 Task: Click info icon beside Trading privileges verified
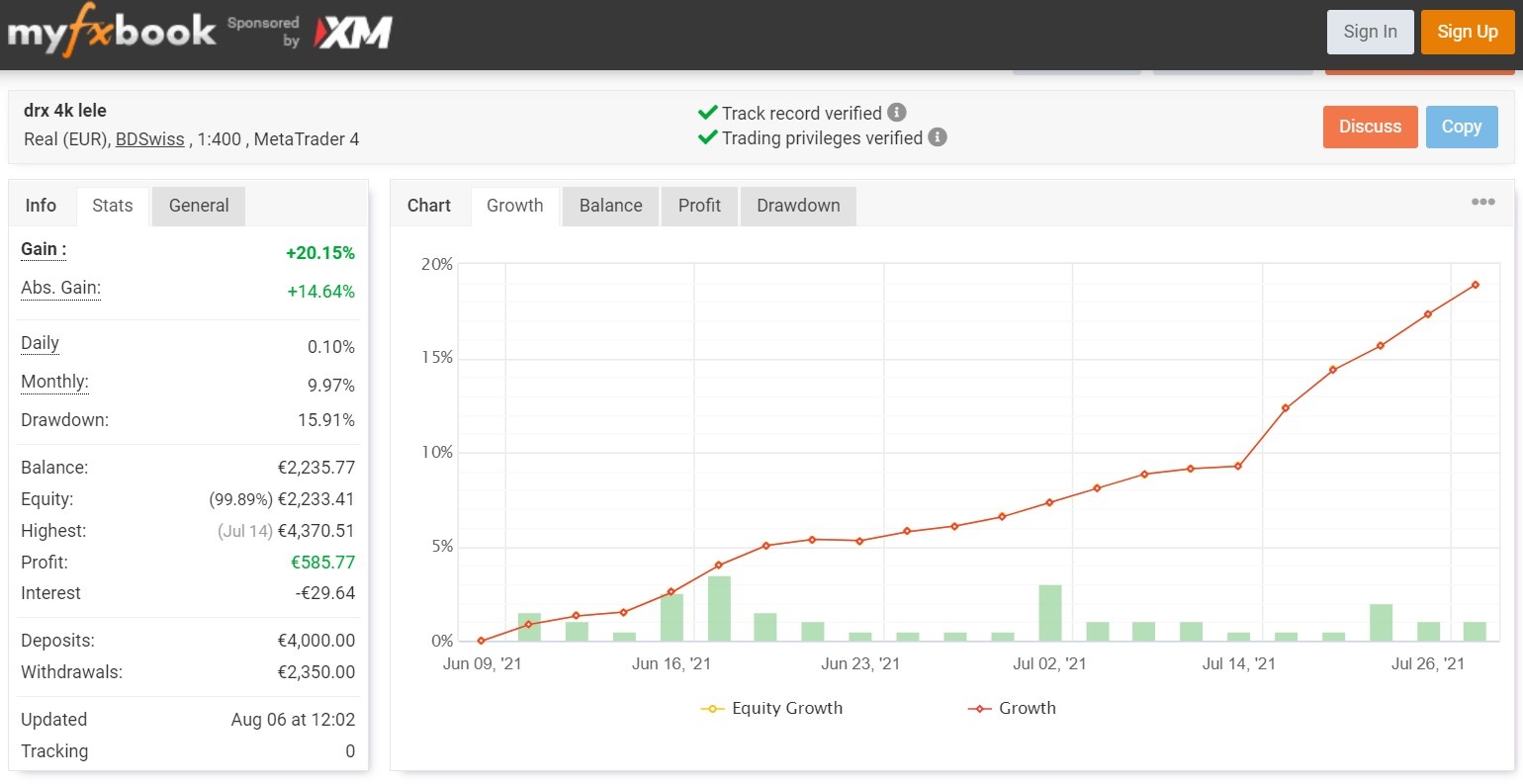pyautogui.click(x=938, y=137)
